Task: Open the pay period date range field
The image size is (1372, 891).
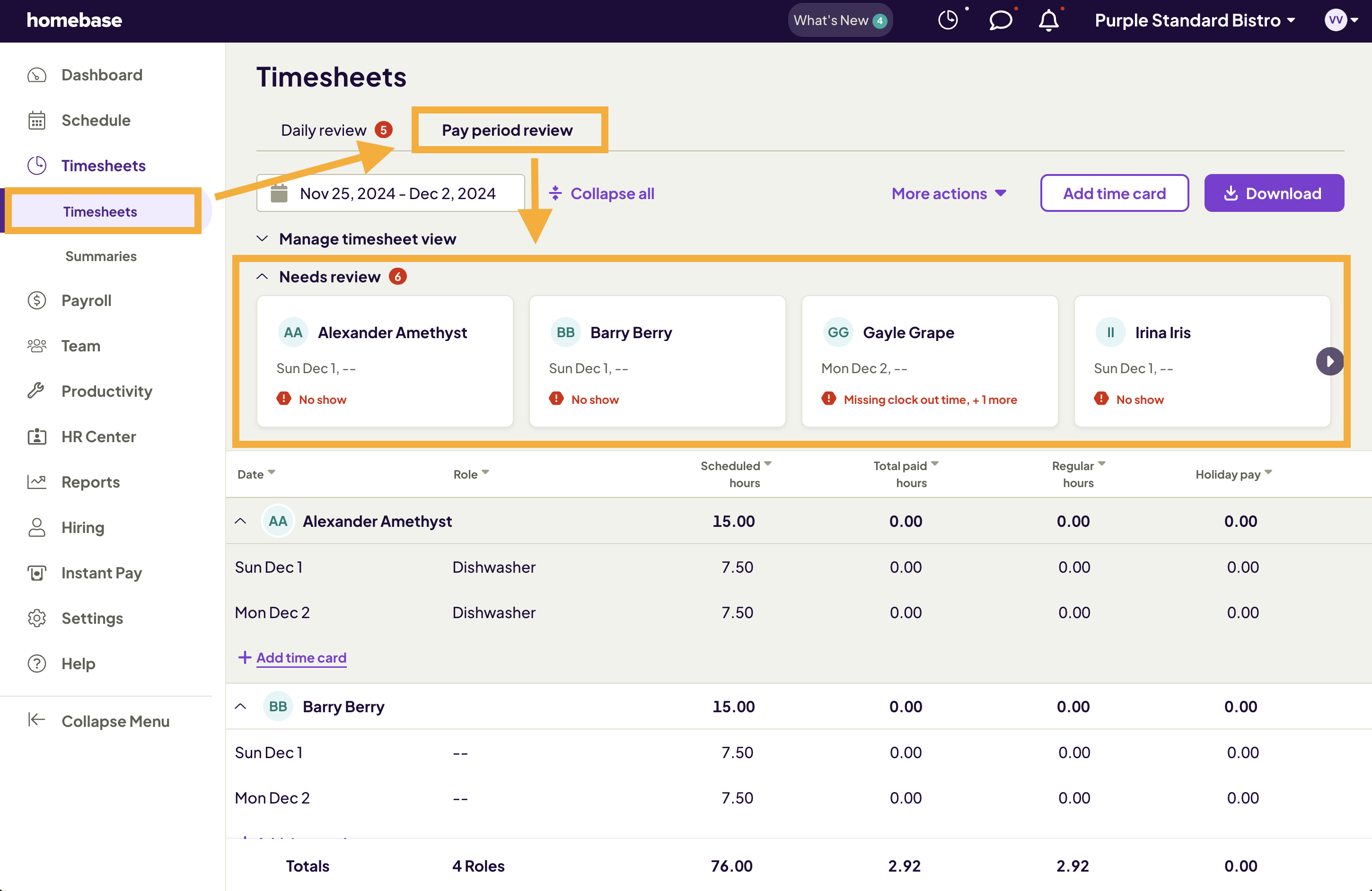Action: (390, 193)
